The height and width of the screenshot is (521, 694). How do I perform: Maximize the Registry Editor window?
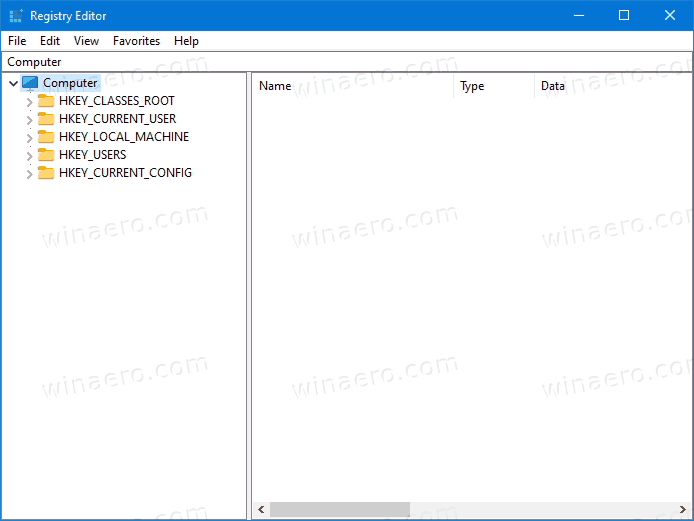click(x=624, y=15)
